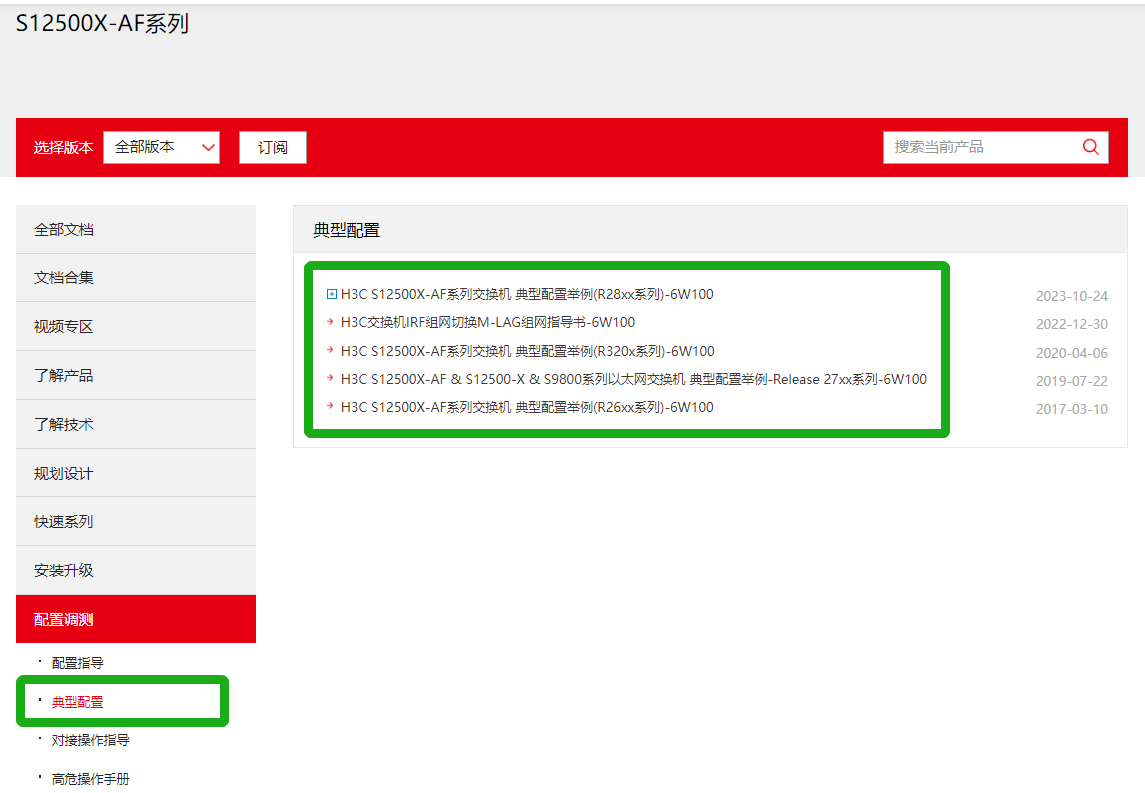The width and height of the screenshot is (1145, 793).
Task: Open 对接操作指导 sub-item
Action: tap(91, 740)
